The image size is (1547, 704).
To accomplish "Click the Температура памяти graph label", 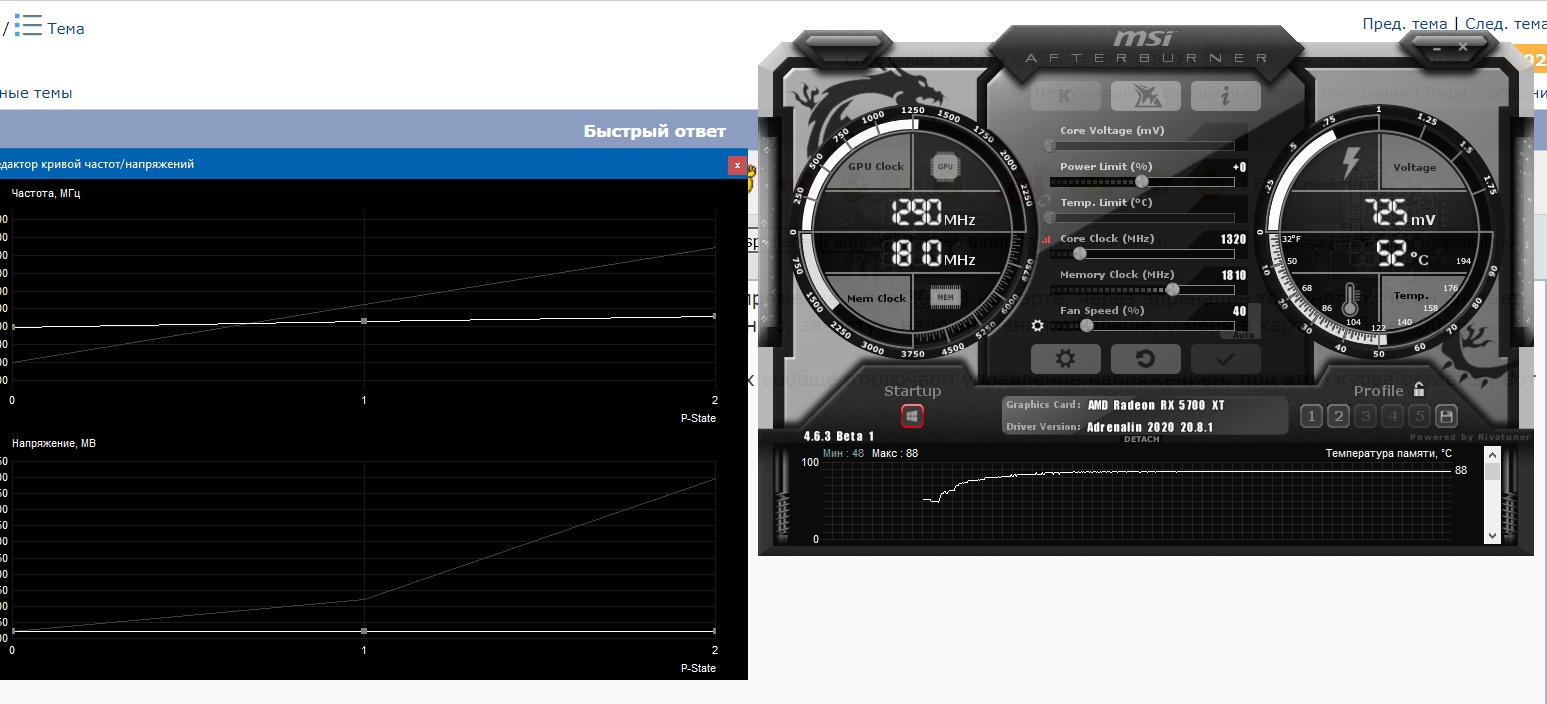I will pyautogui.click(x=1388, y=453).
